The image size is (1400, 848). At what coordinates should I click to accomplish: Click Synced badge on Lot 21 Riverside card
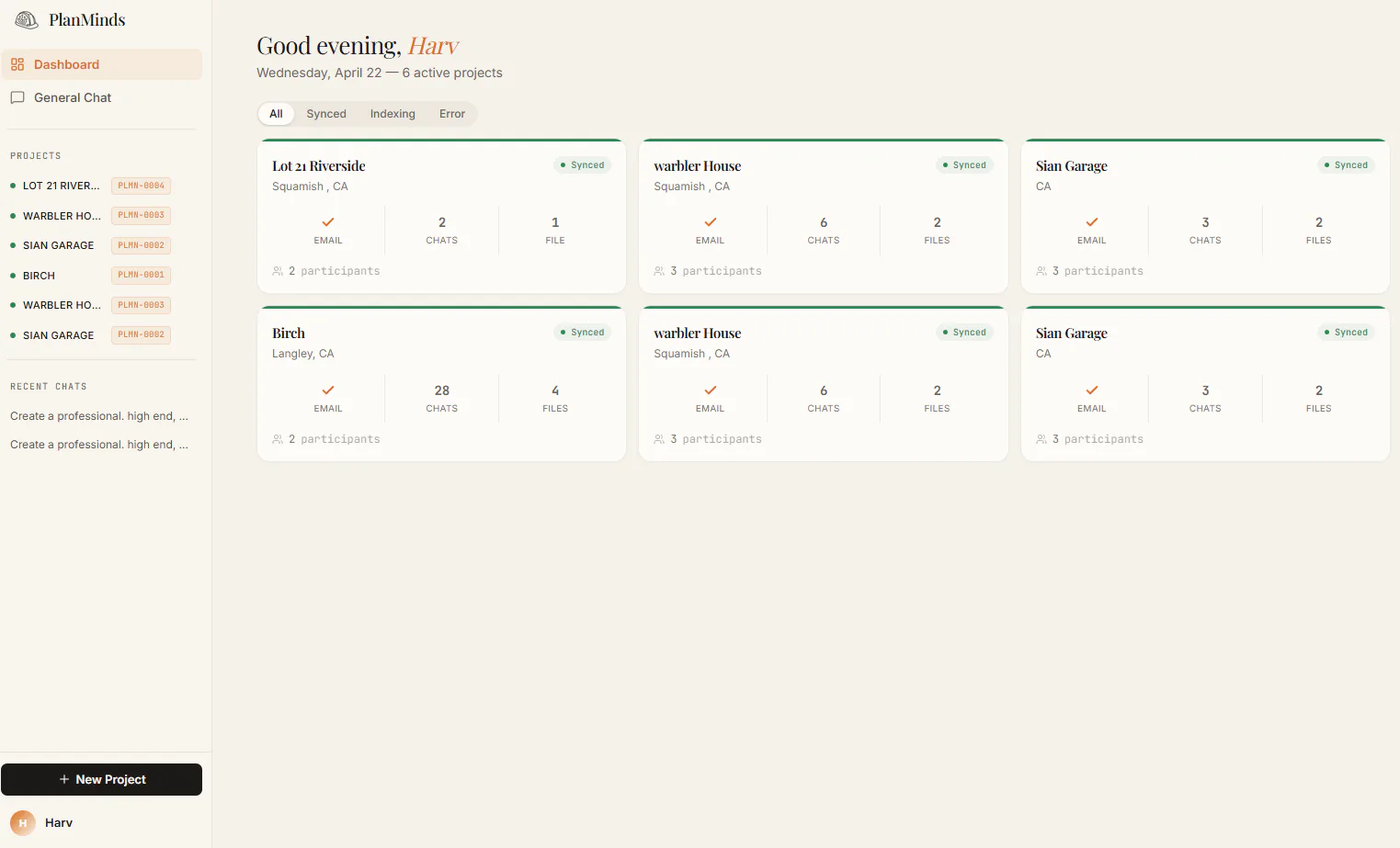coord(583,165)
